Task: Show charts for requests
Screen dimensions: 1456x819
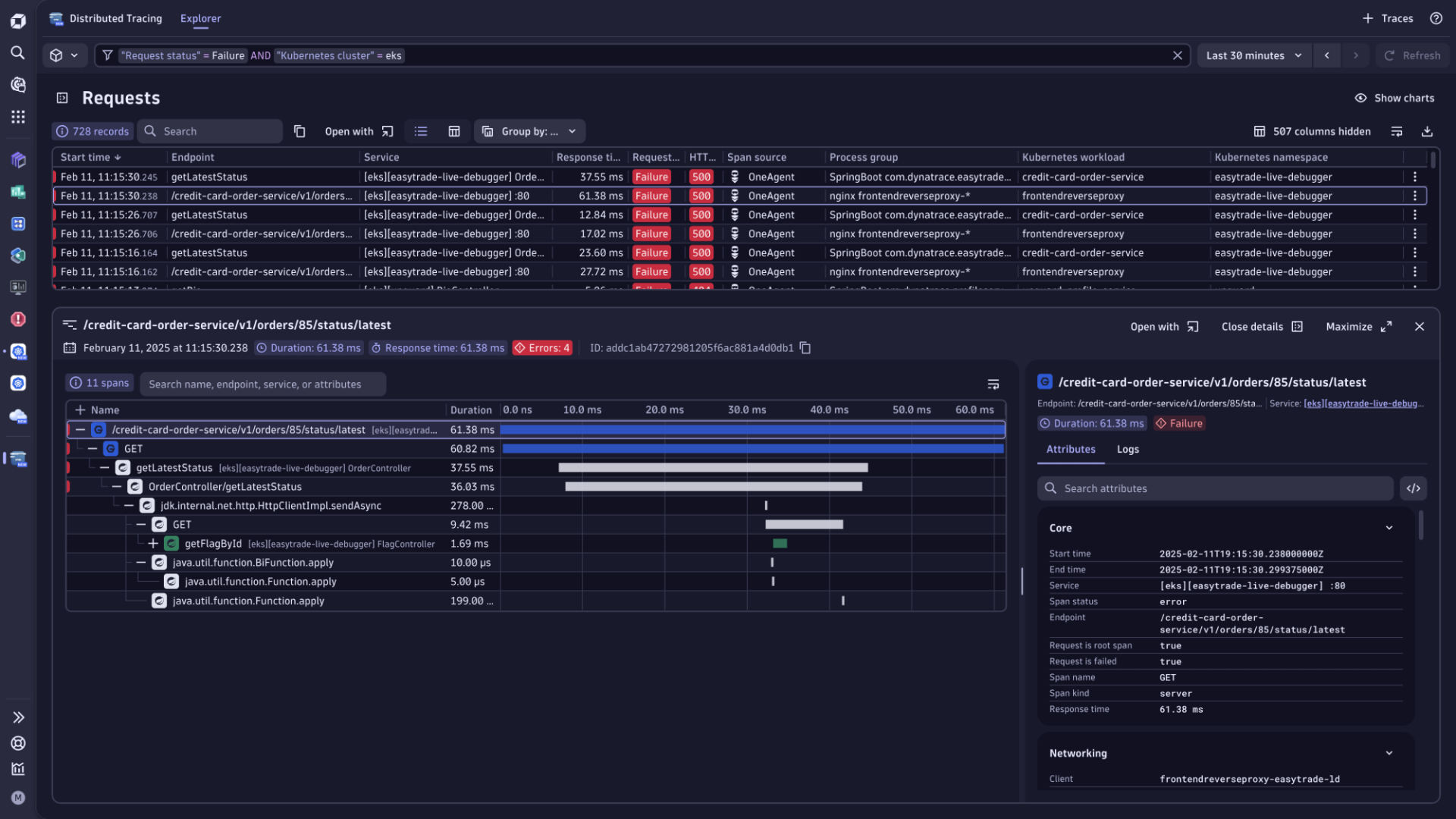Action: coord(1394,98)
